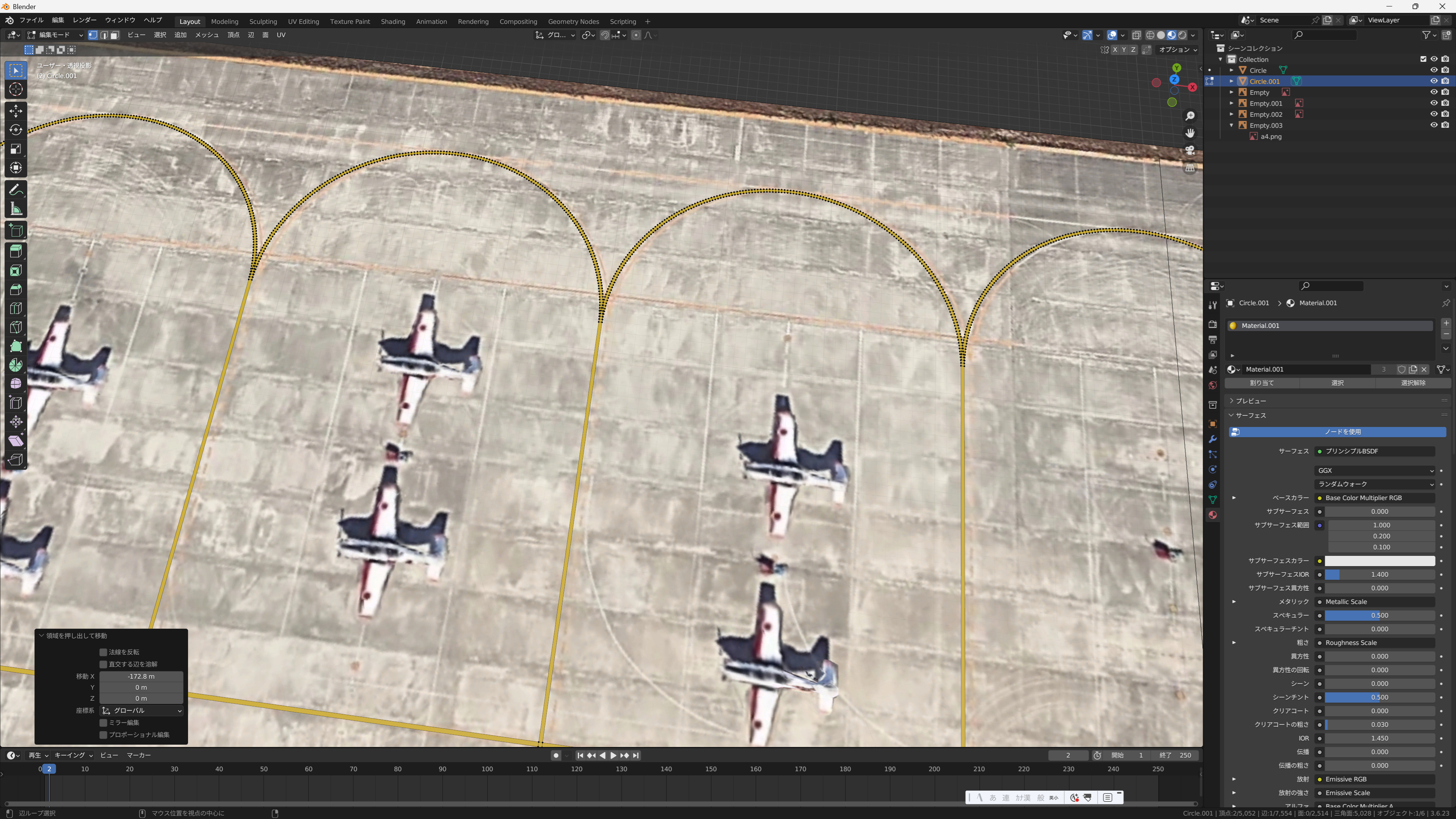Click the timeline play button
This screenshot has height=819, width=1456.
click(x=613, y=756)
